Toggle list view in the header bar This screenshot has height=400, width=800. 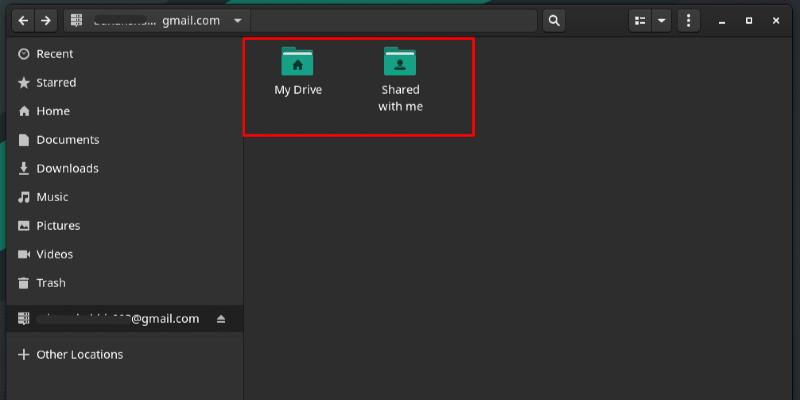pyautogui.click(x=641, y=21)
